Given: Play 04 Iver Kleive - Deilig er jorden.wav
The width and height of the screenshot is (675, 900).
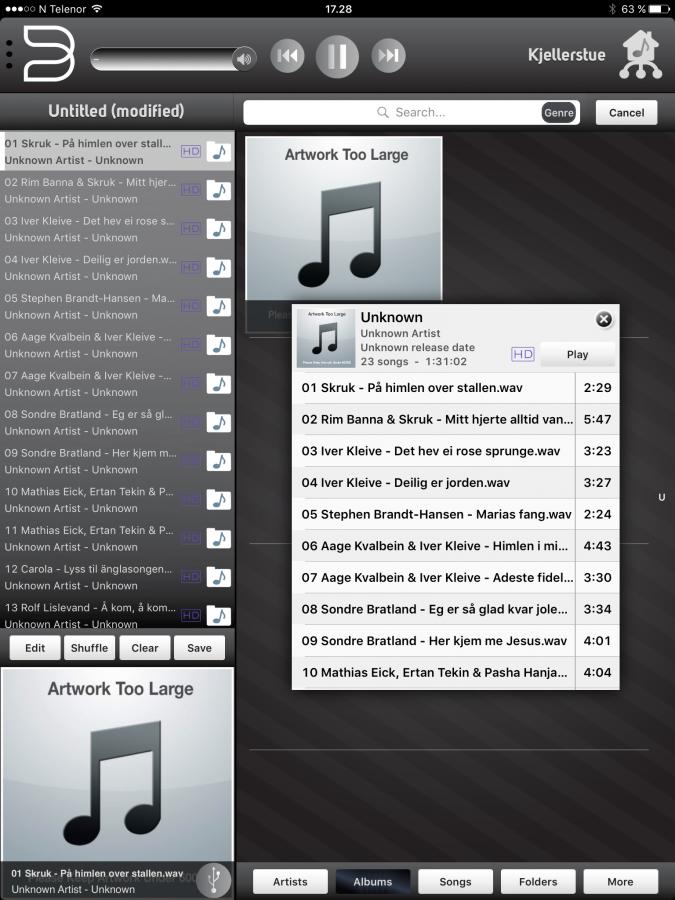Looking at the screenshot, I should (456, 482).
